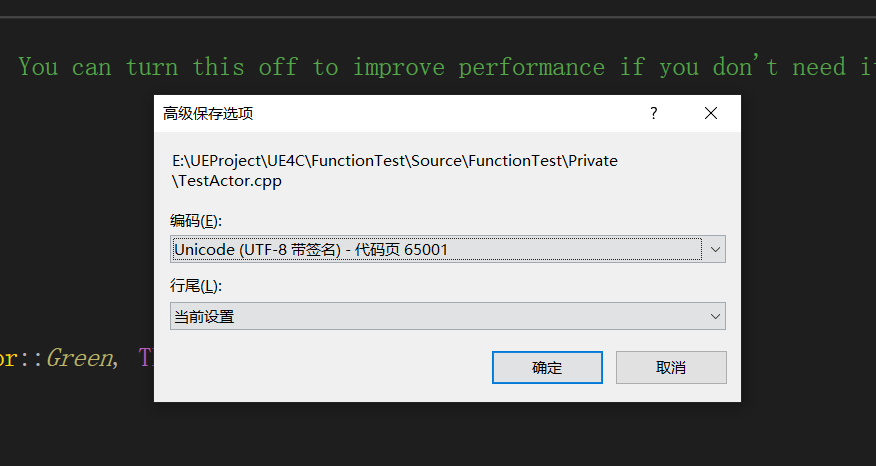Click the word "Green" in the code
This screenshot has width=876, height=466.
pyautogui.click(x=79, y=357)
